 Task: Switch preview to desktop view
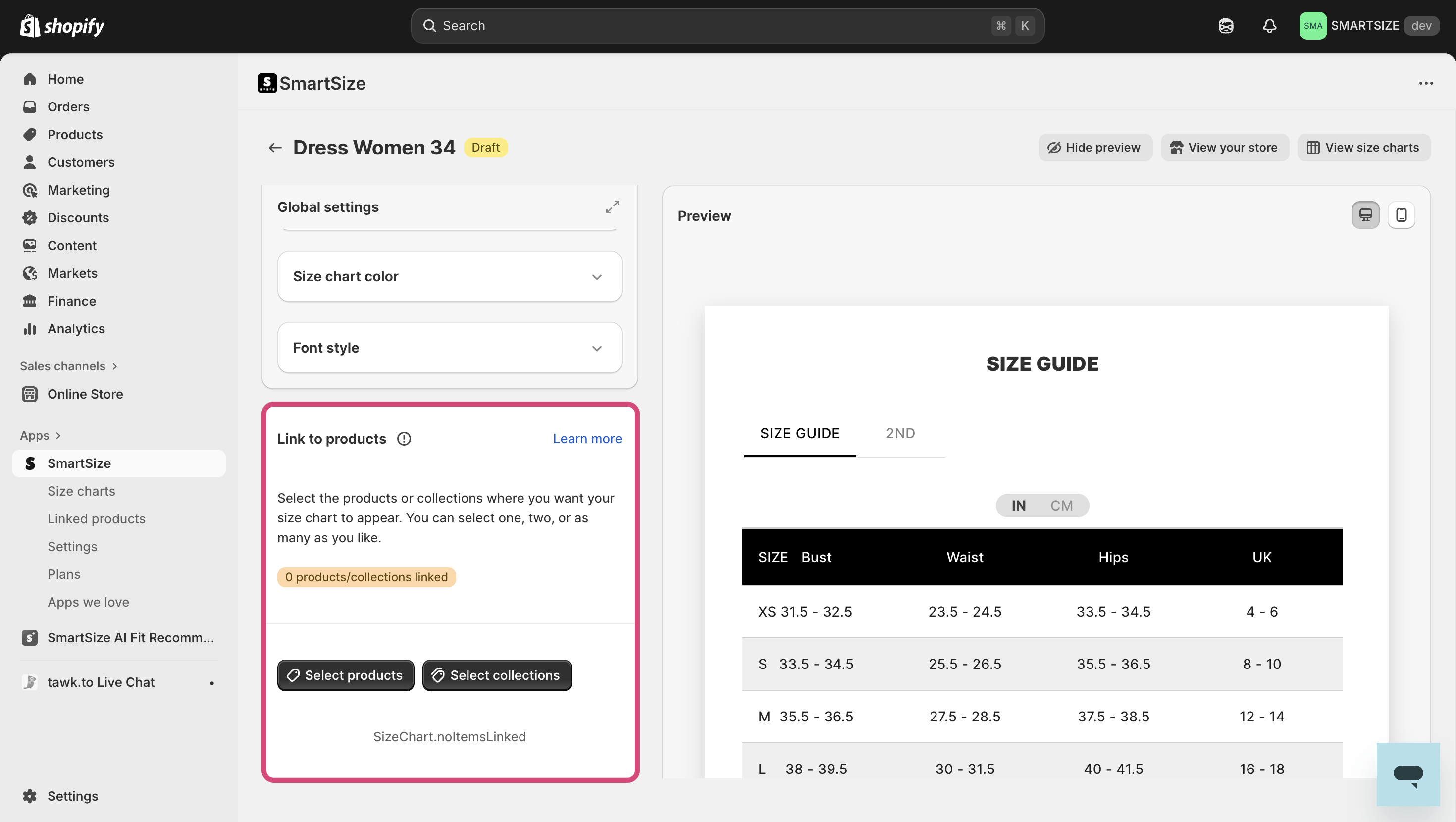coord(1365,215)
